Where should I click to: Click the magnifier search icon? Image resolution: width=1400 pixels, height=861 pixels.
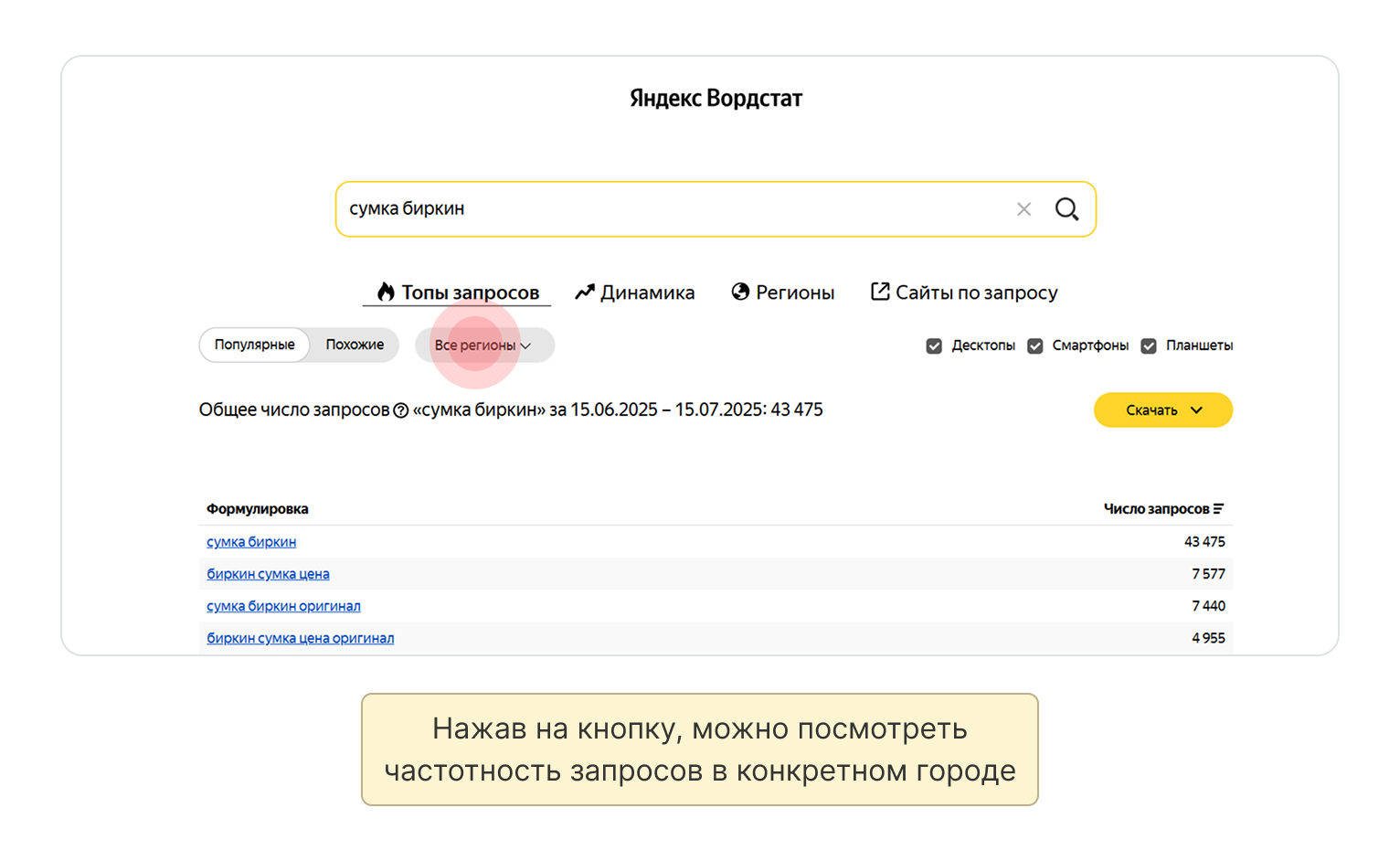pyautogui.click(x=1066, y=209)
